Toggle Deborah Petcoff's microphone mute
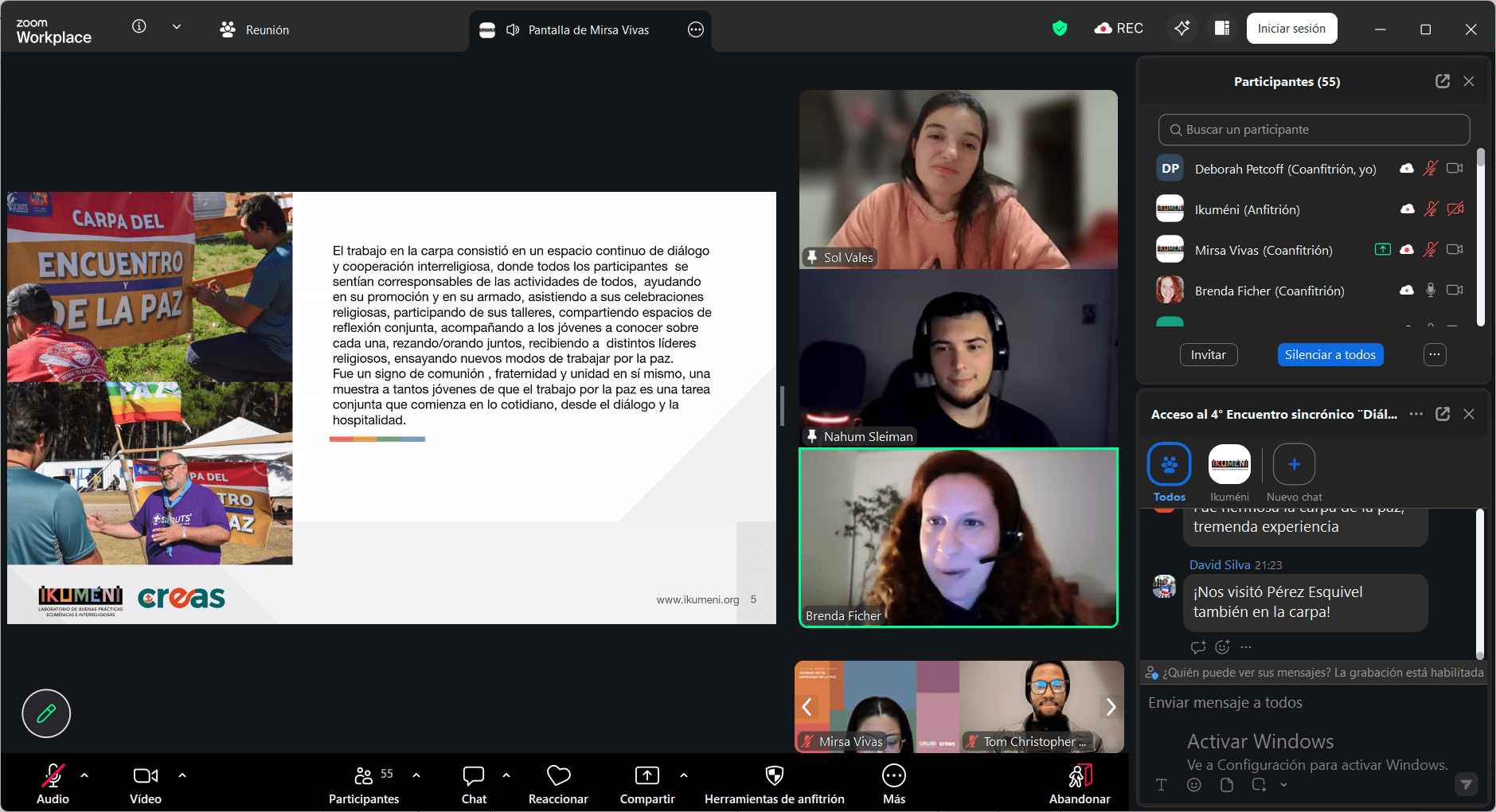This screenshot has height=812, width=1496. [1431, 169]
